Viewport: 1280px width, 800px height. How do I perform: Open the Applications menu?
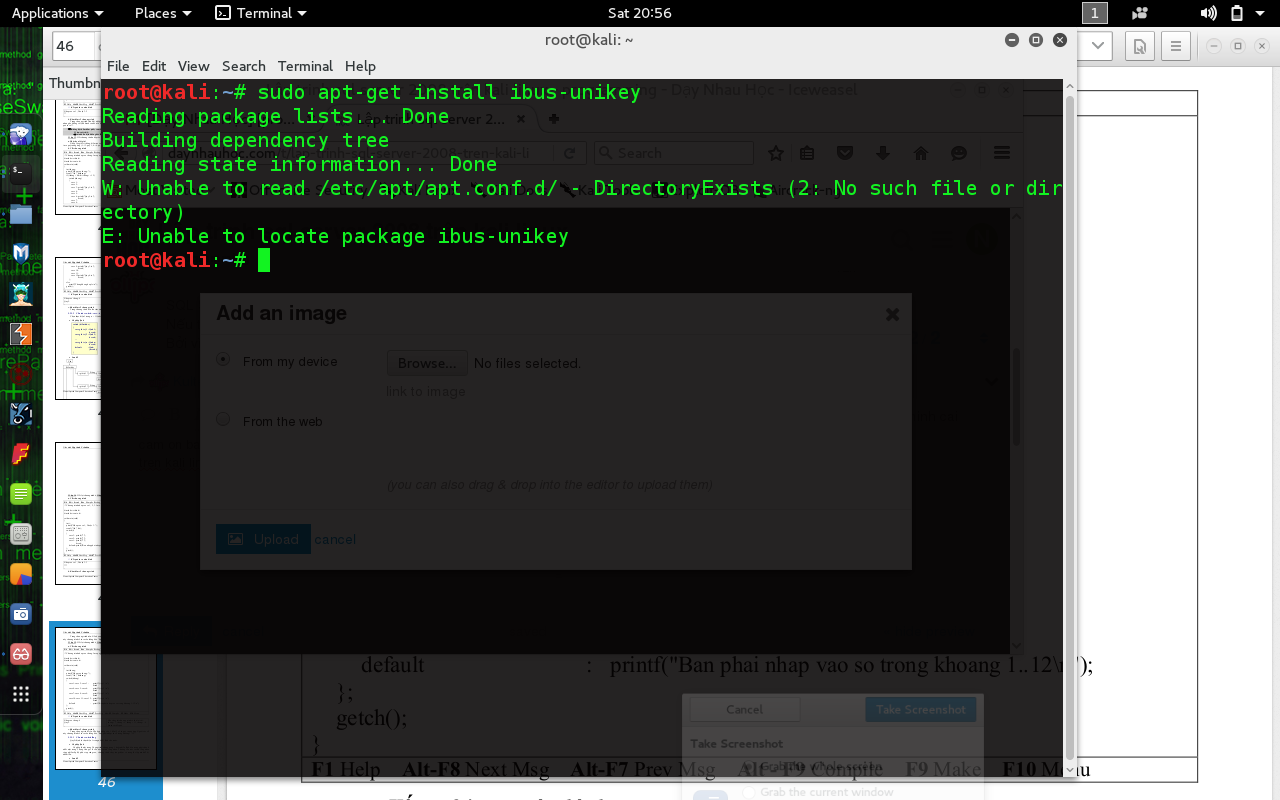57,13
